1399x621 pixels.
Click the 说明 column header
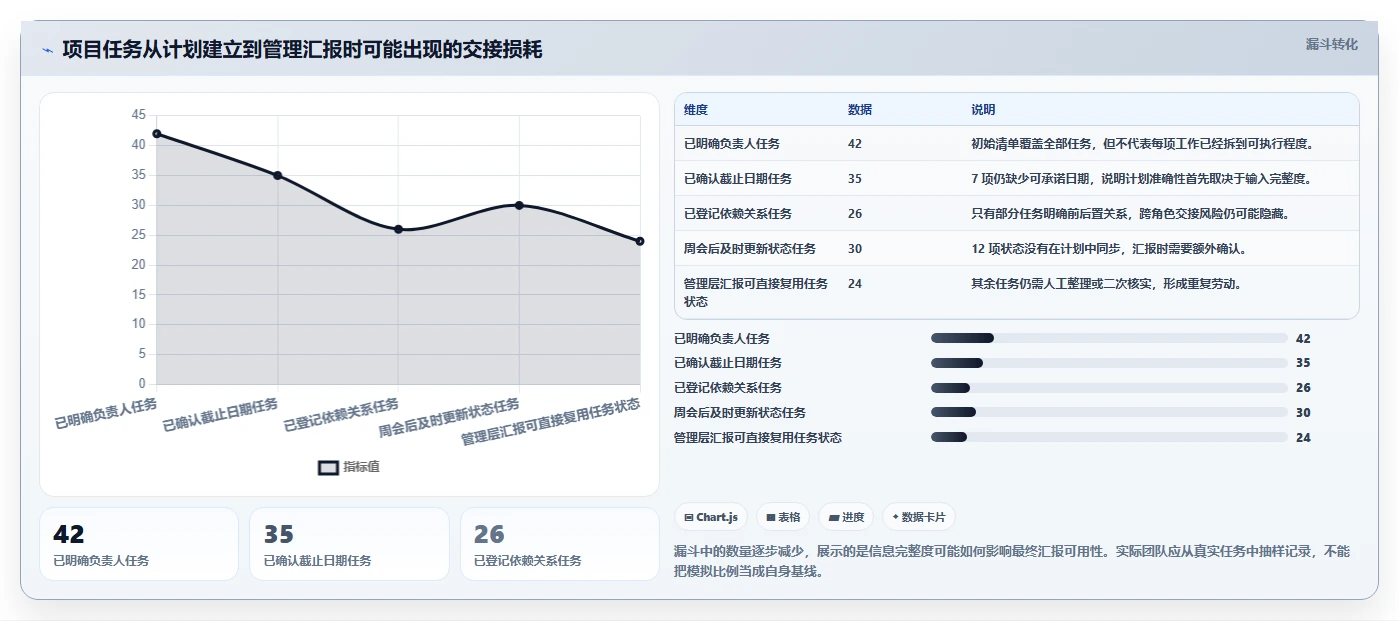pyautogui.click(x=983, y=110)
